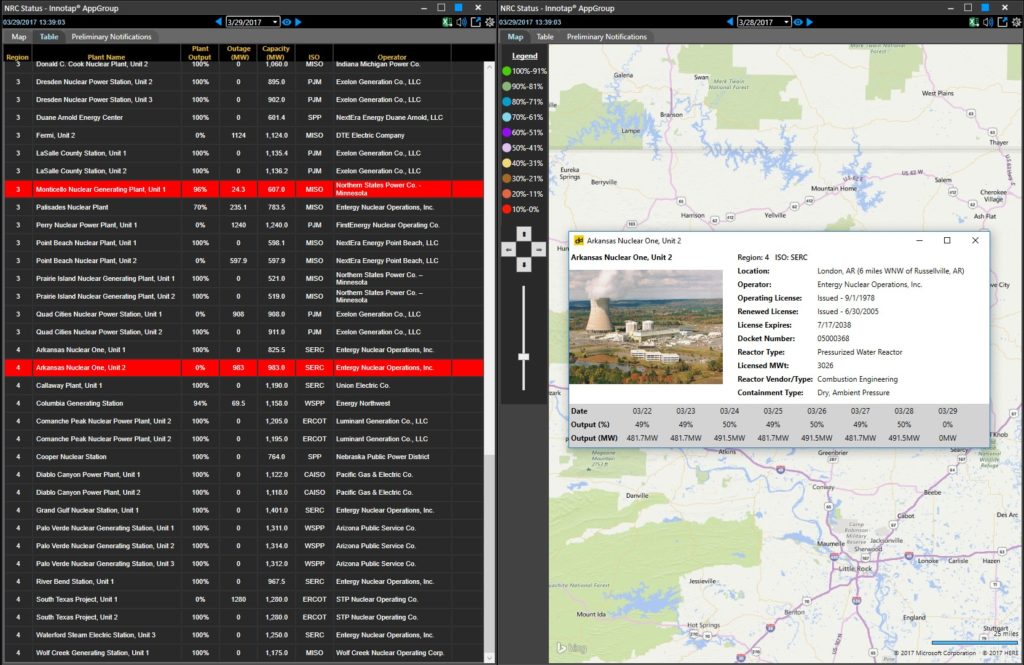Image resolution: width=1024 pixels, height=665 pixels.
Task: Click the bing logo on map
Action: [x=571, y=648]
